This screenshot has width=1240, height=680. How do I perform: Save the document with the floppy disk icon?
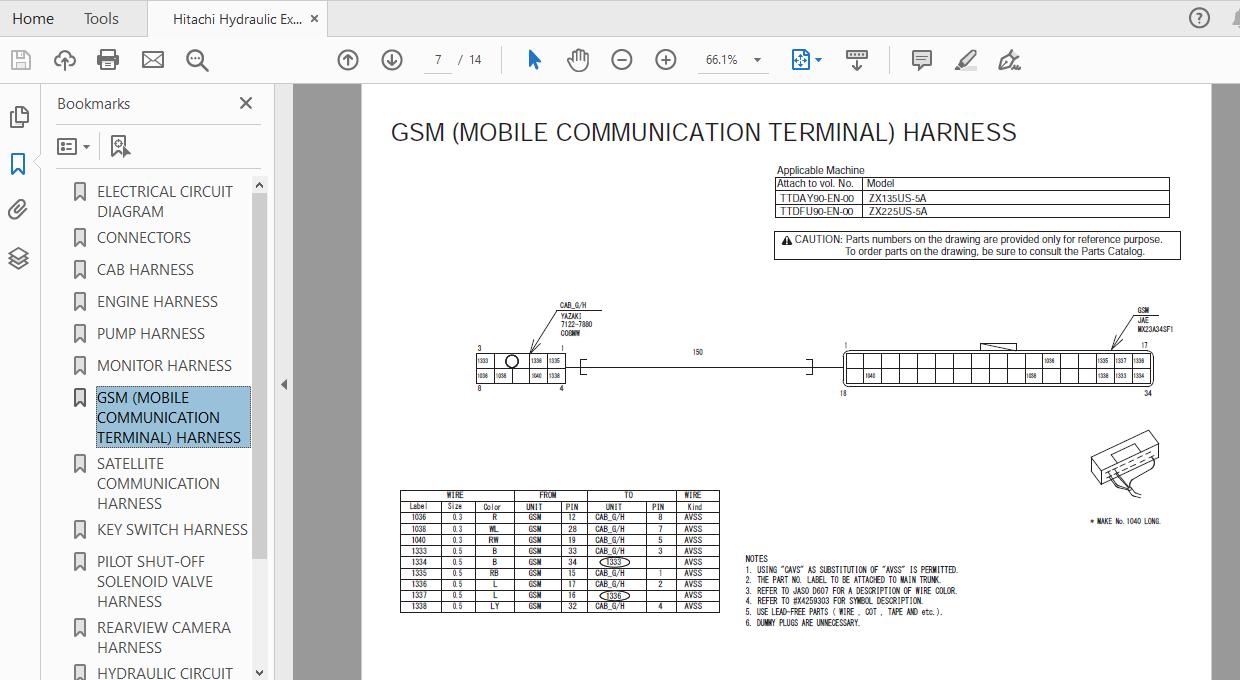(21, 60)
